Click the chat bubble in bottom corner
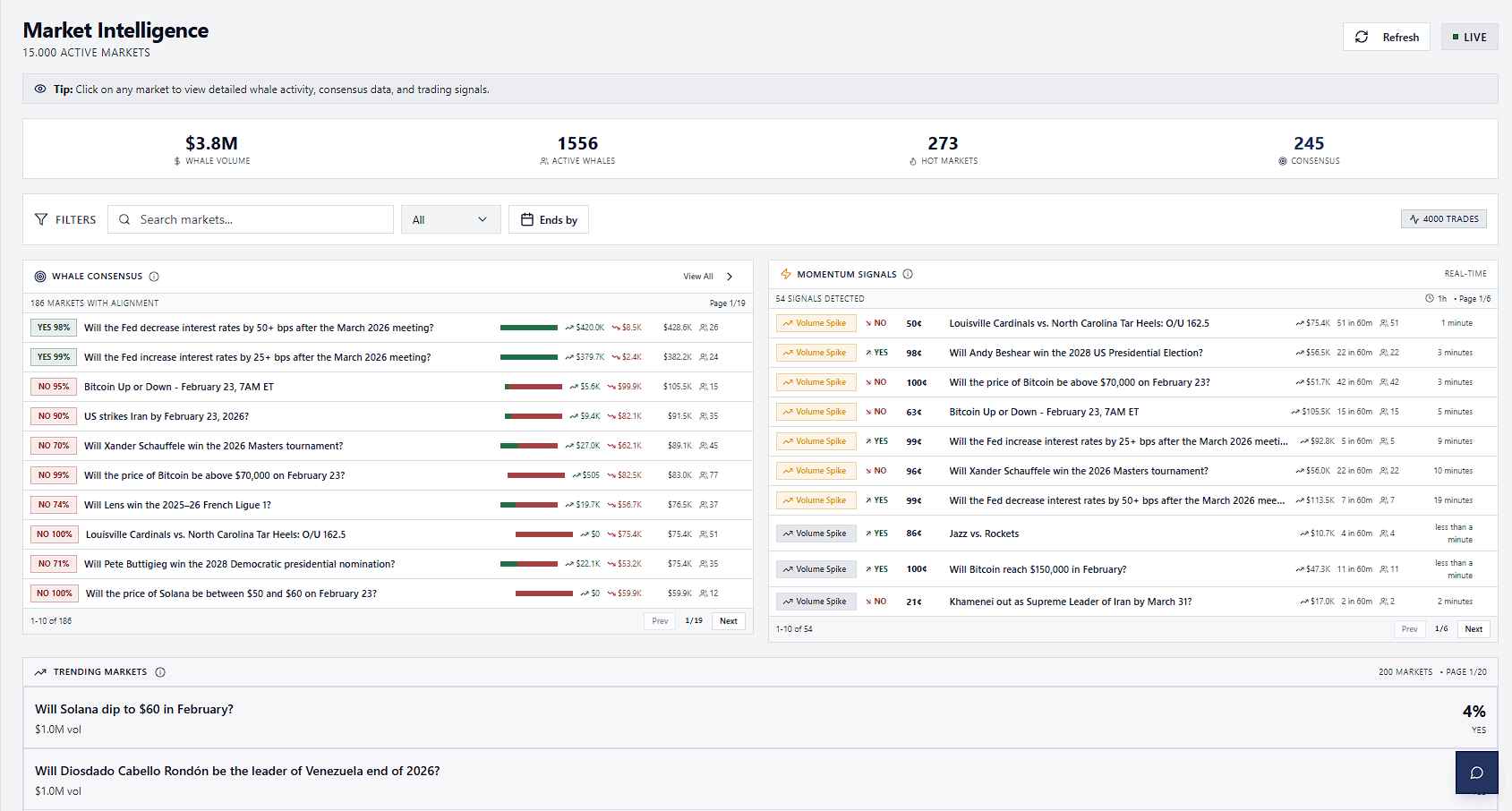The image size is (1512, 811). click(1476, 772)
